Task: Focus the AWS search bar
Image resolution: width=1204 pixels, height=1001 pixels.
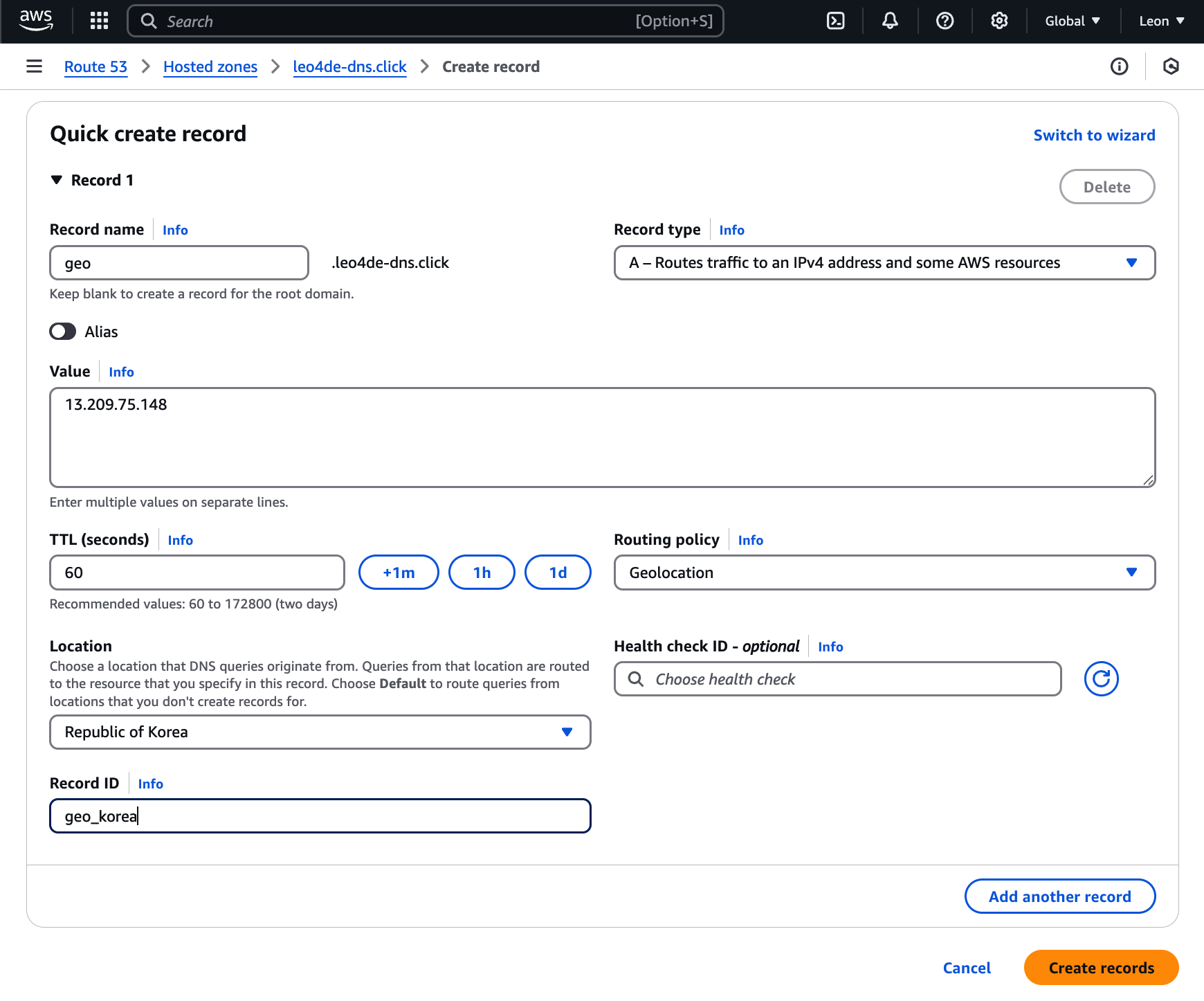Action: [x=426, y=21]
